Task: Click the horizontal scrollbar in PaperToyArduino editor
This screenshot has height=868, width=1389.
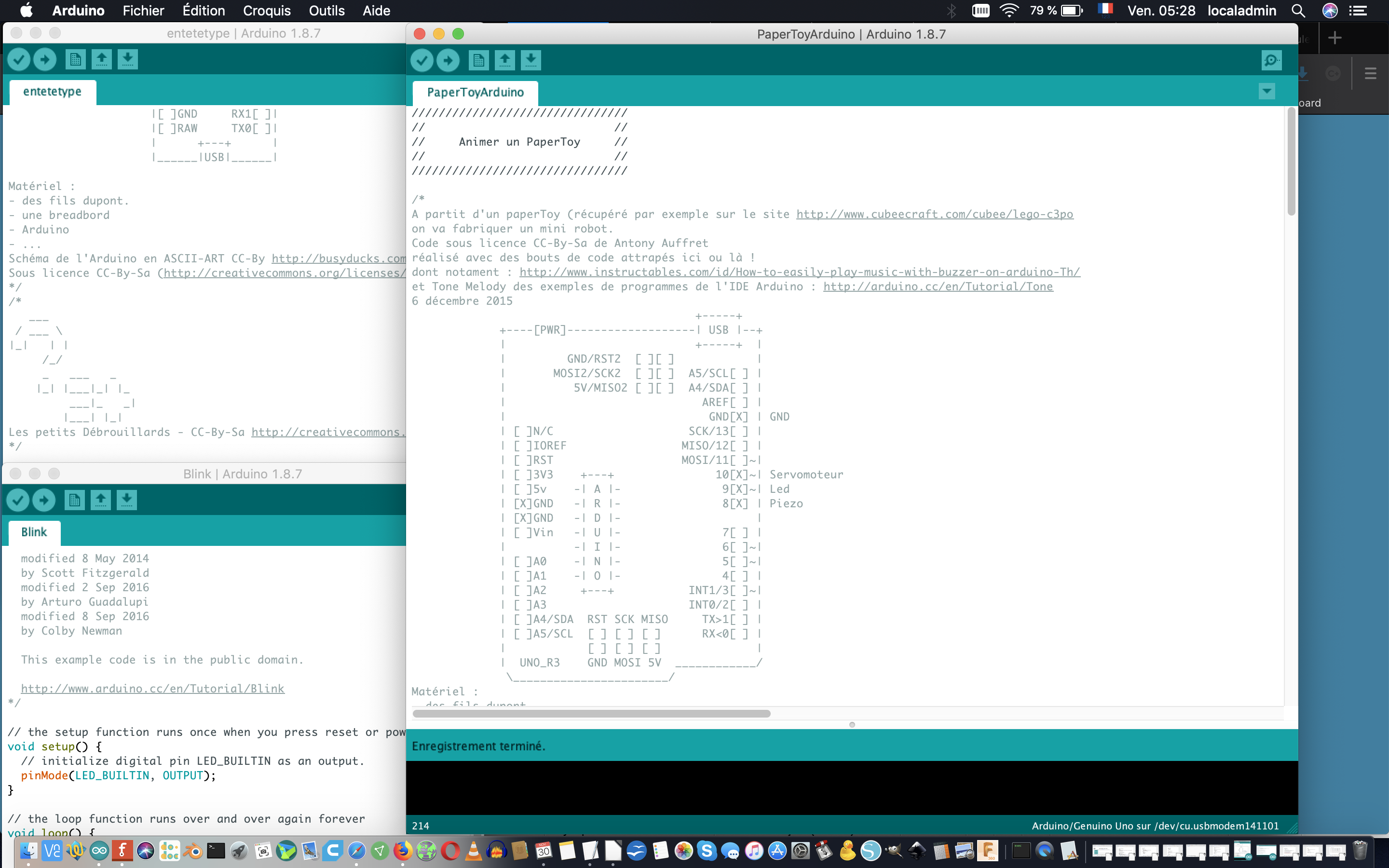Action: pyautogui.click(x=591, y=714)
